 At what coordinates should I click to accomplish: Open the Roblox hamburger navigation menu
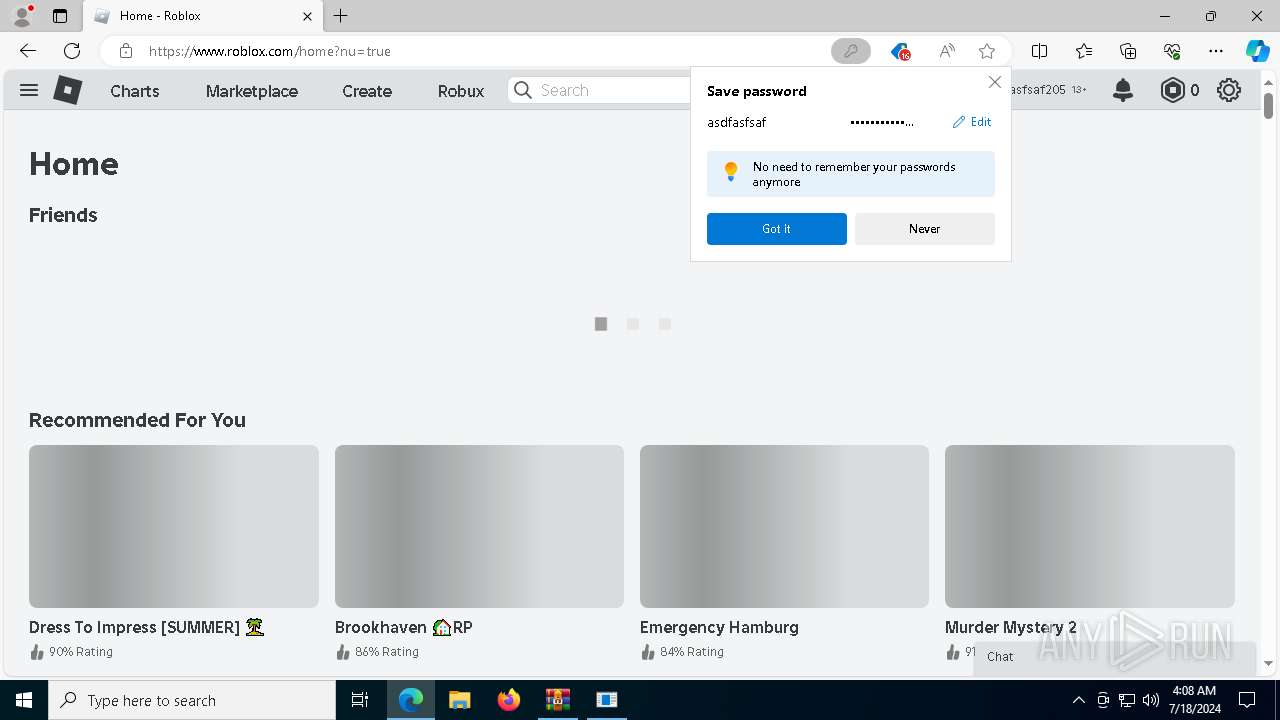point(29,90)
